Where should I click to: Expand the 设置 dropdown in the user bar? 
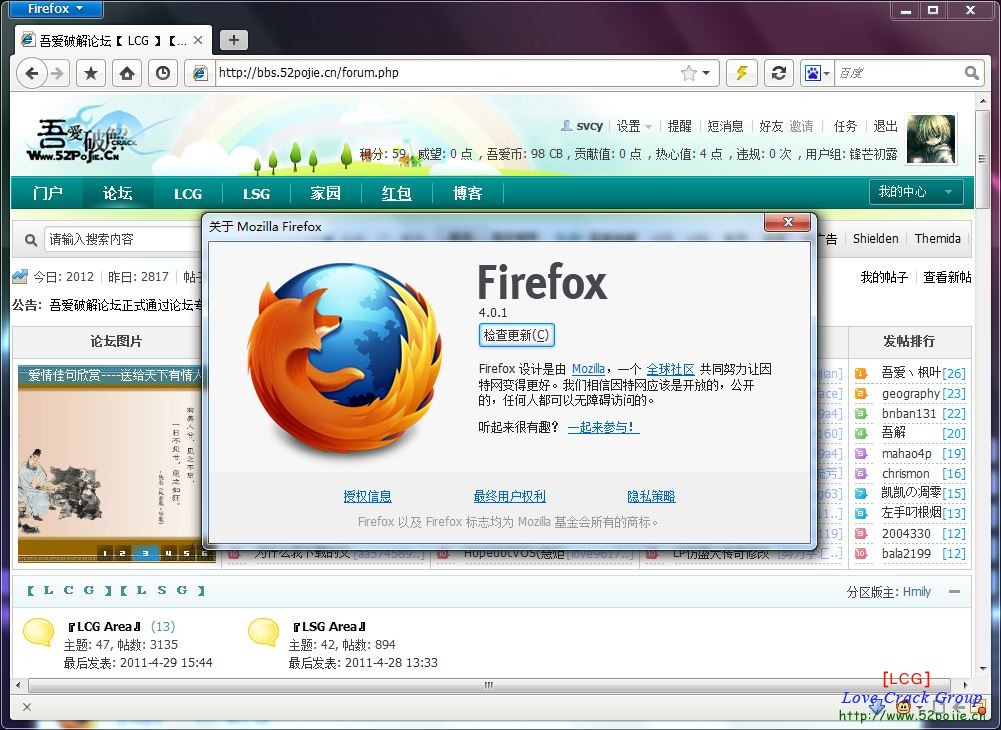[648, 126]
